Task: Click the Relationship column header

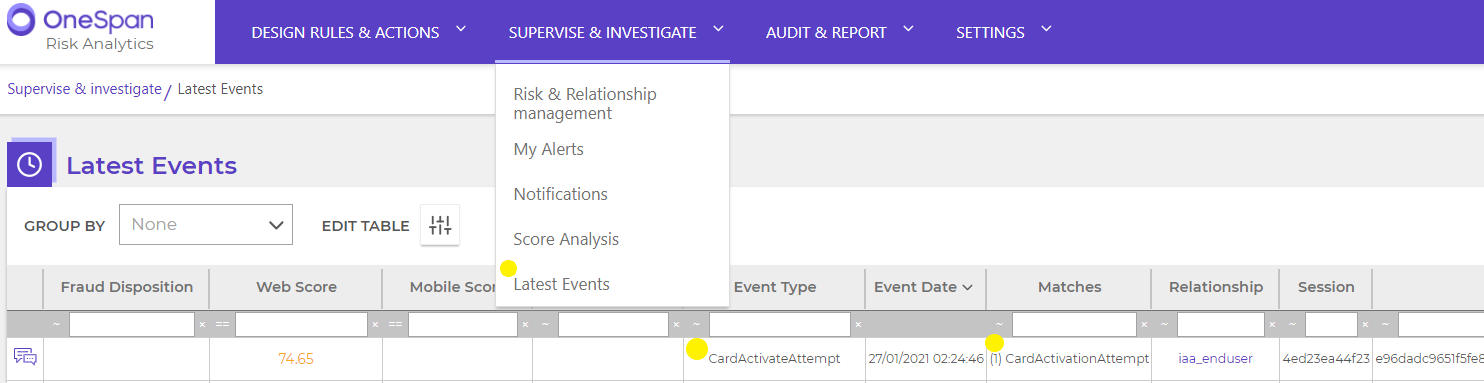Action: (x=1216, y=287)
